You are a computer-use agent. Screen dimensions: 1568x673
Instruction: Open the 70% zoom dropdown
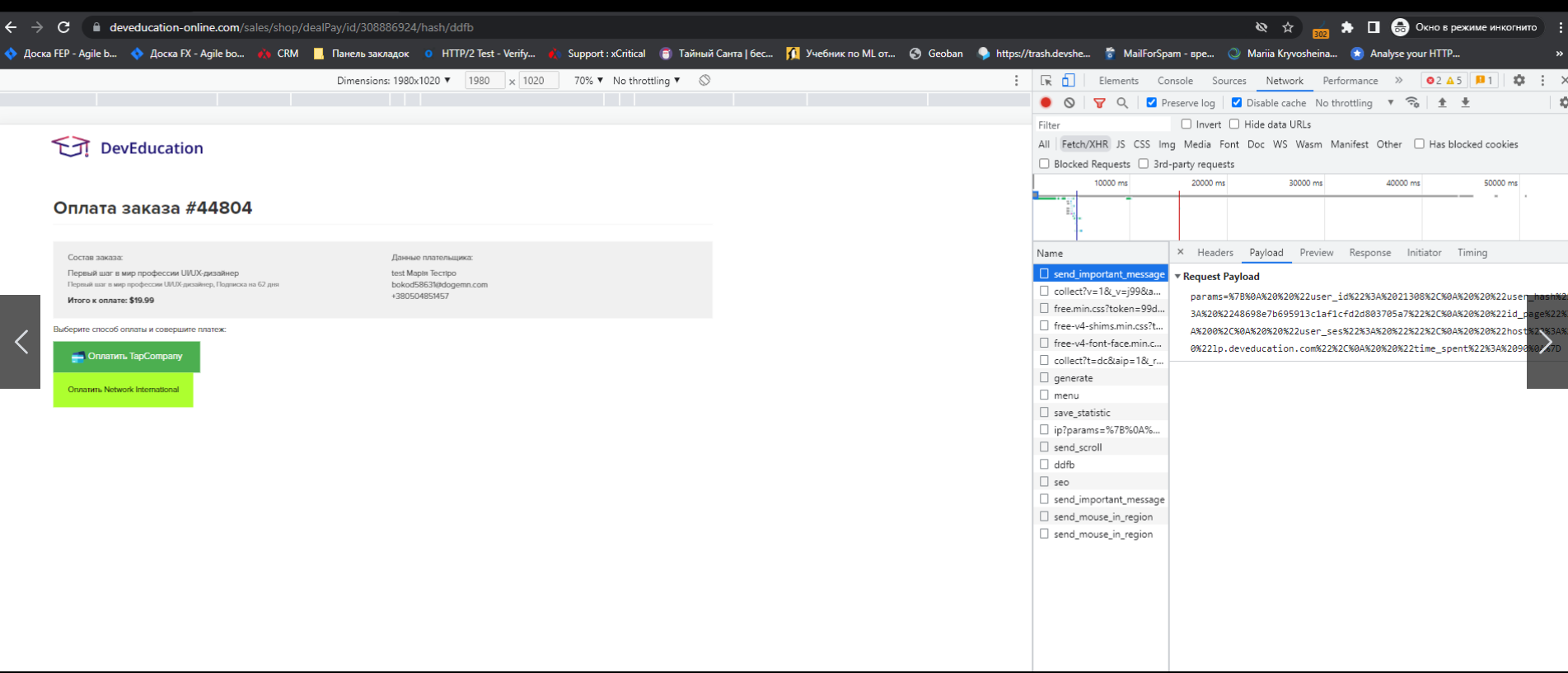pos(588,81)
